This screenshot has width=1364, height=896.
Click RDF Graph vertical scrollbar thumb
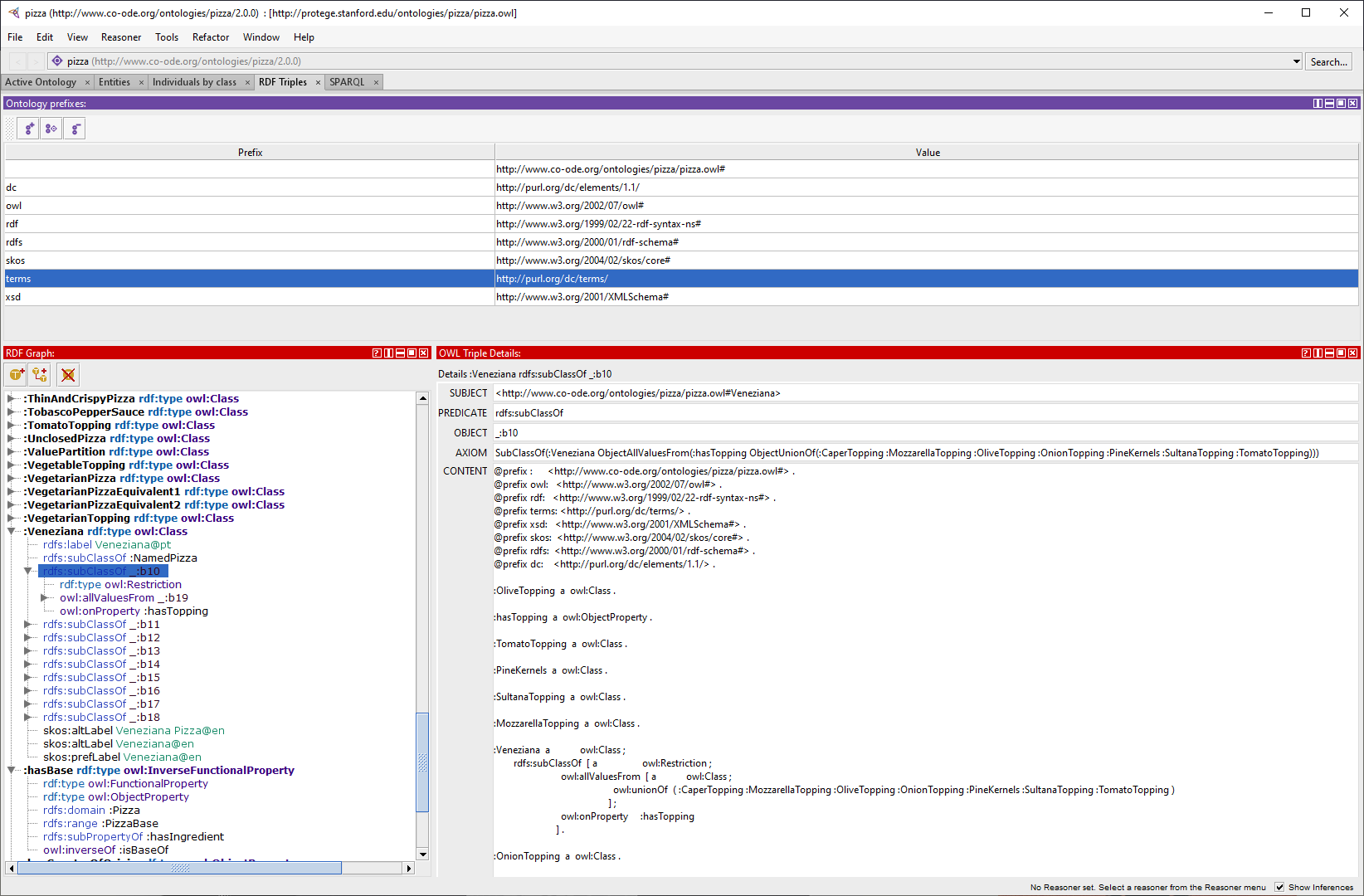(422, 762)
